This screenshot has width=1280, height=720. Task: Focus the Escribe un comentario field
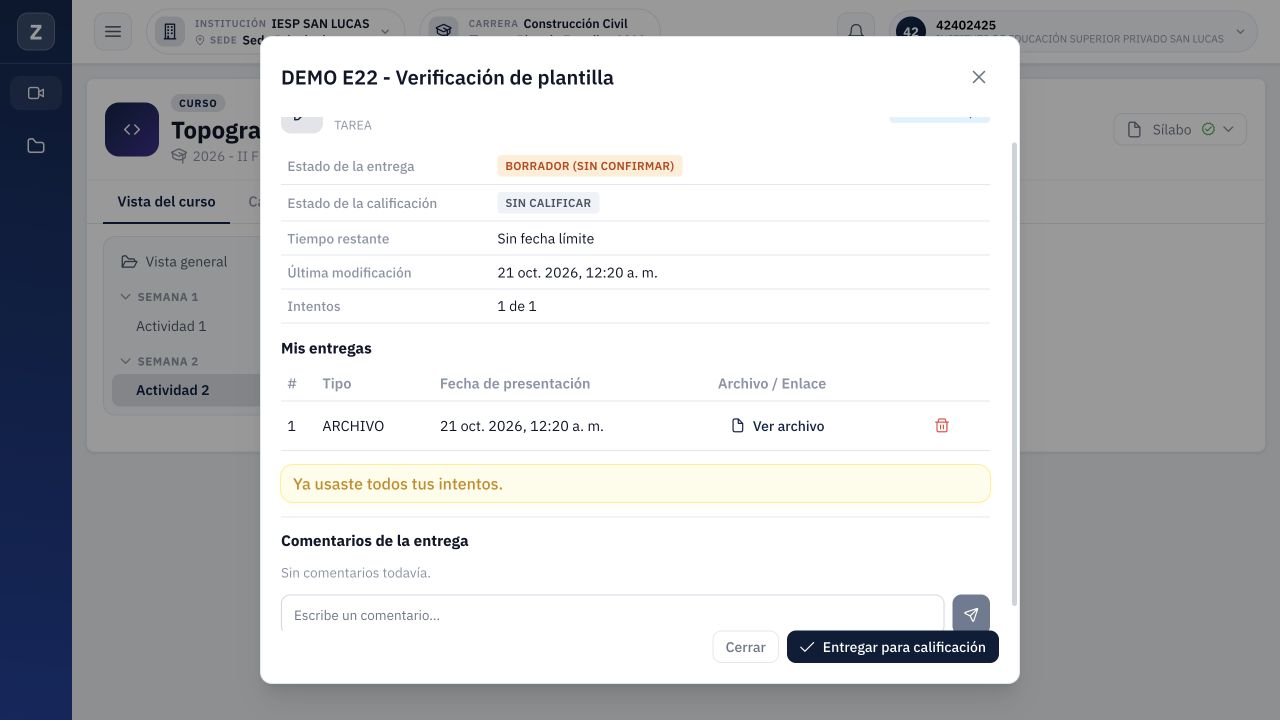pos(612,614)
